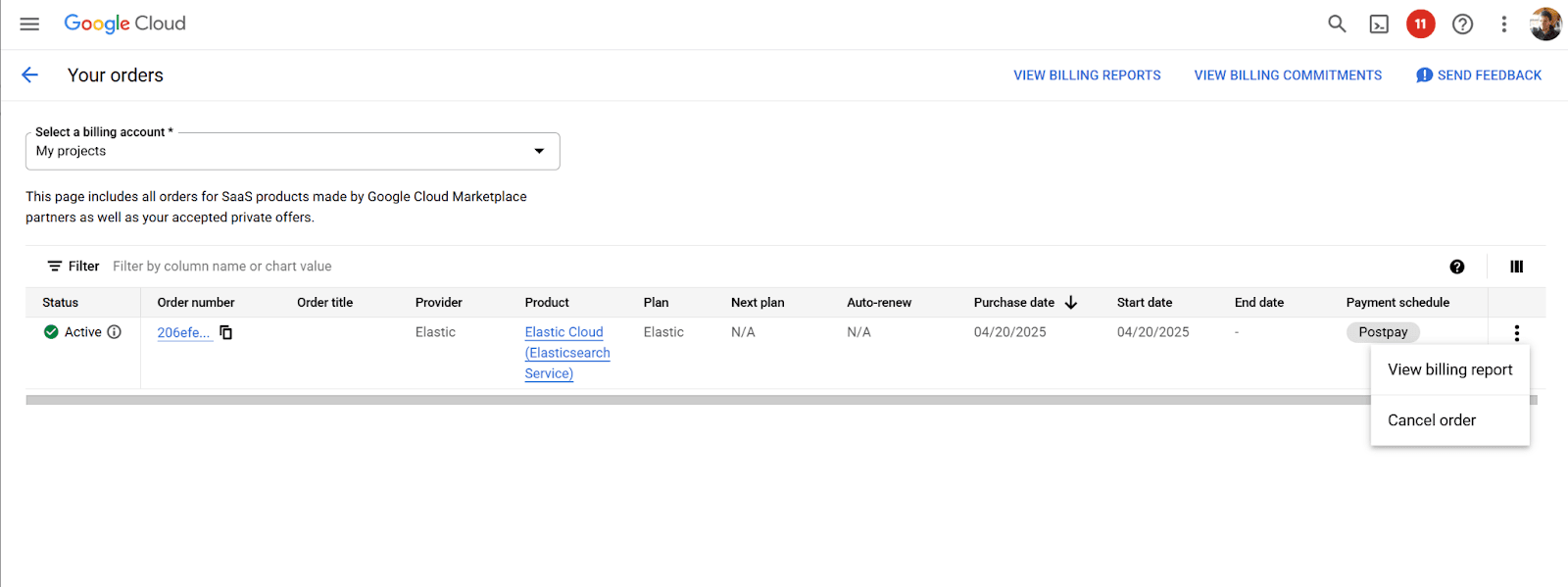The image size is (1568, 587).
Task: Copy the order number to clipboard
Action: point(225,332)
